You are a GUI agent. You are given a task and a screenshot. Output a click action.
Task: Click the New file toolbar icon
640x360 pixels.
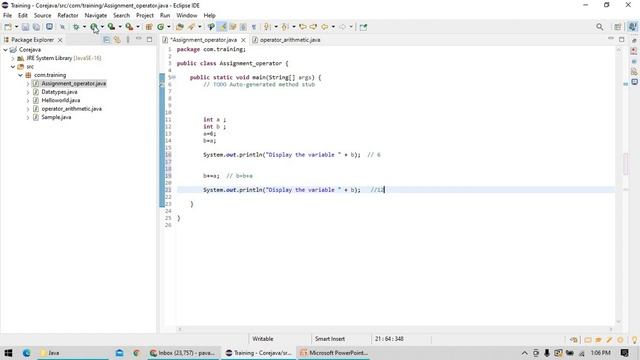8,27
